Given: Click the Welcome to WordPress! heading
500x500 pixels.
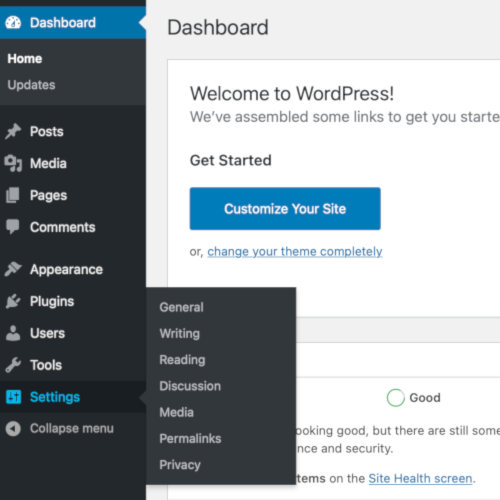Looking at the screenshot, I should (x=292, y=94).
